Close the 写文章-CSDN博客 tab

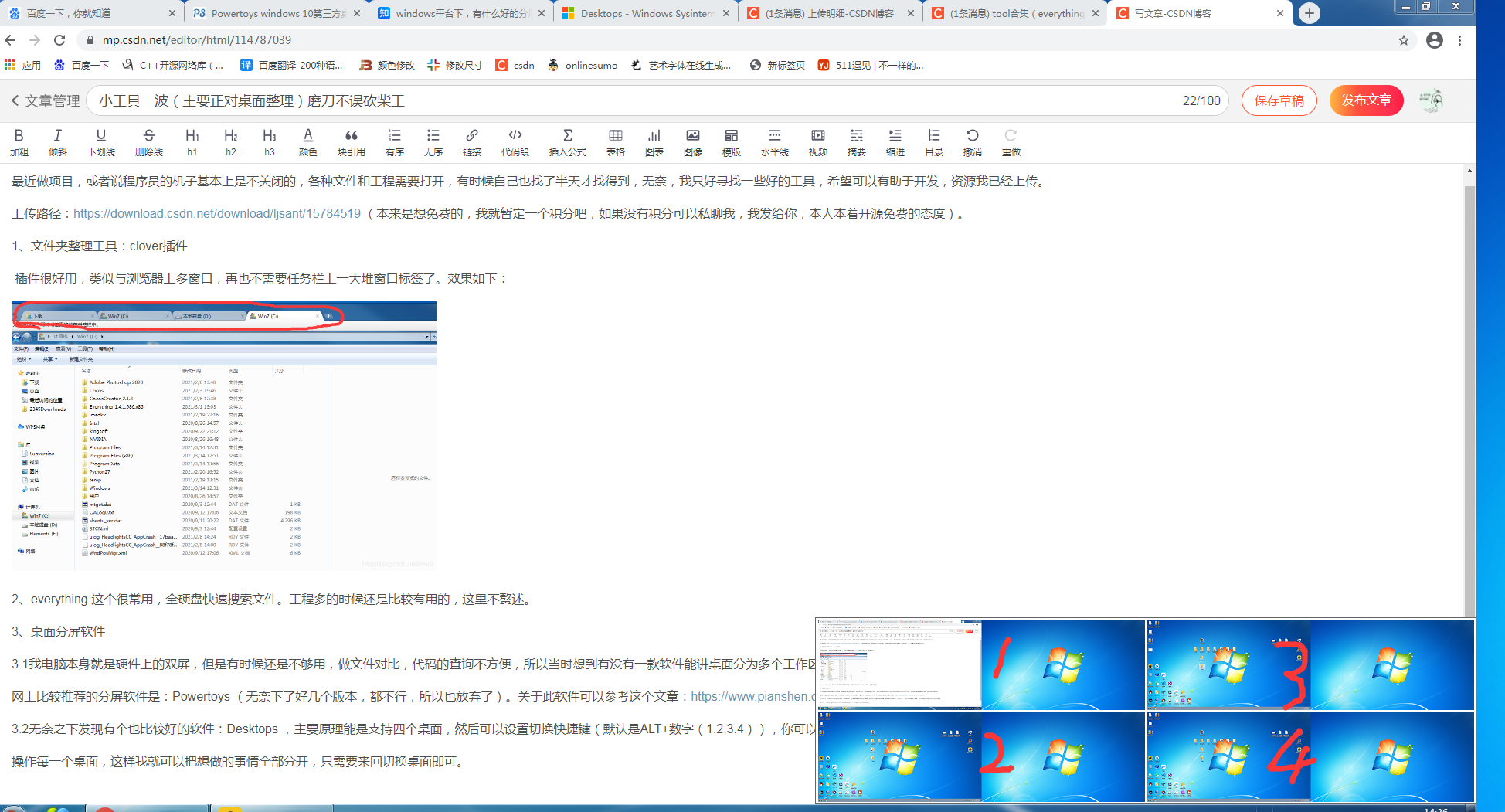click(1279, 13)
